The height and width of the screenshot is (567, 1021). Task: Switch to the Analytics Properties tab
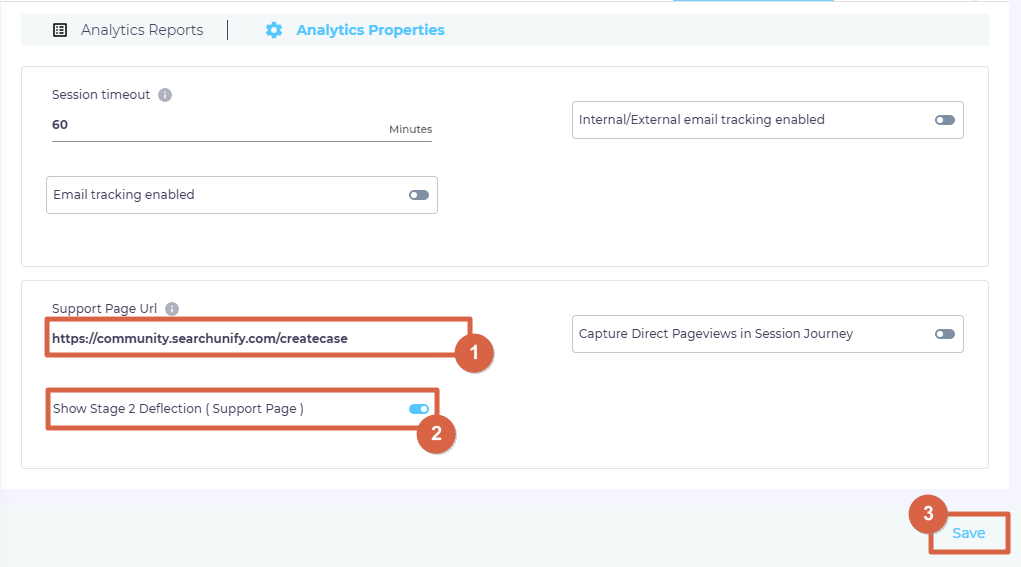(x=370, y=30)
